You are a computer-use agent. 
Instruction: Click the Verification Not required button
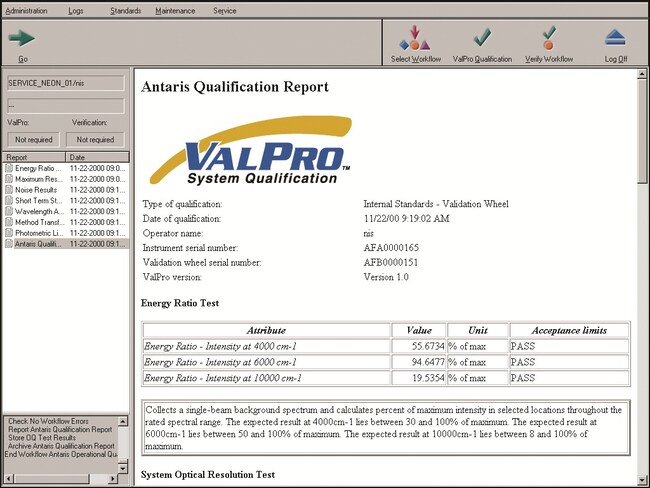coord(95,140)
